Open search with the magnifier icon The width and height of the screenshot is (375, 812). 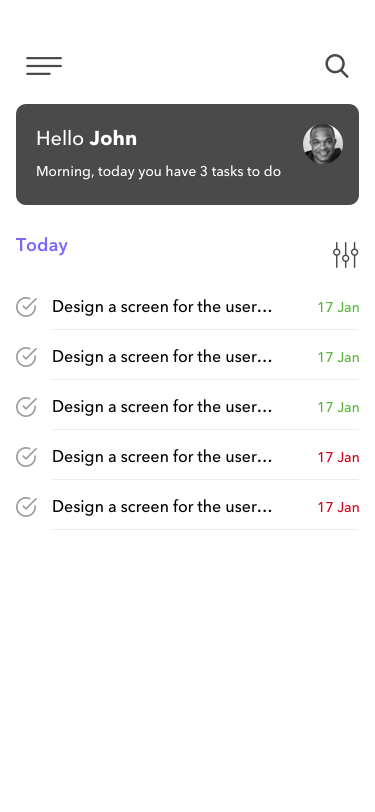pyautogui.click(x=337, y=66)
